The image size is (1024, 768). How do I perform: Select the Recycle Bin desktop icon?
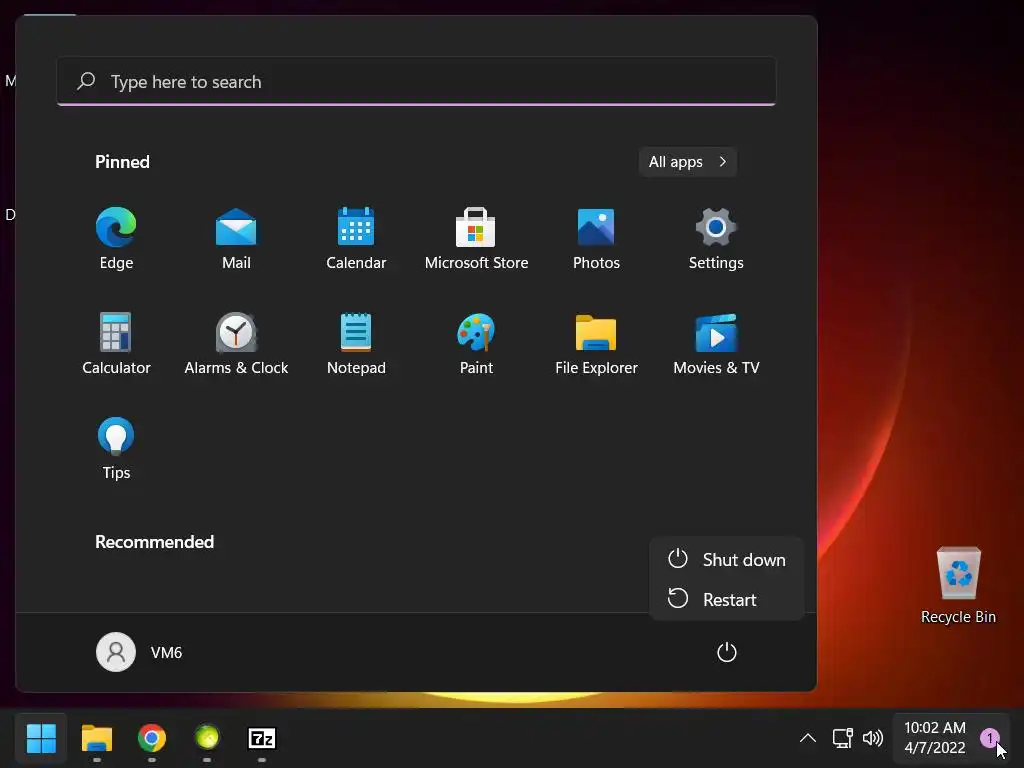pos(958,586)
